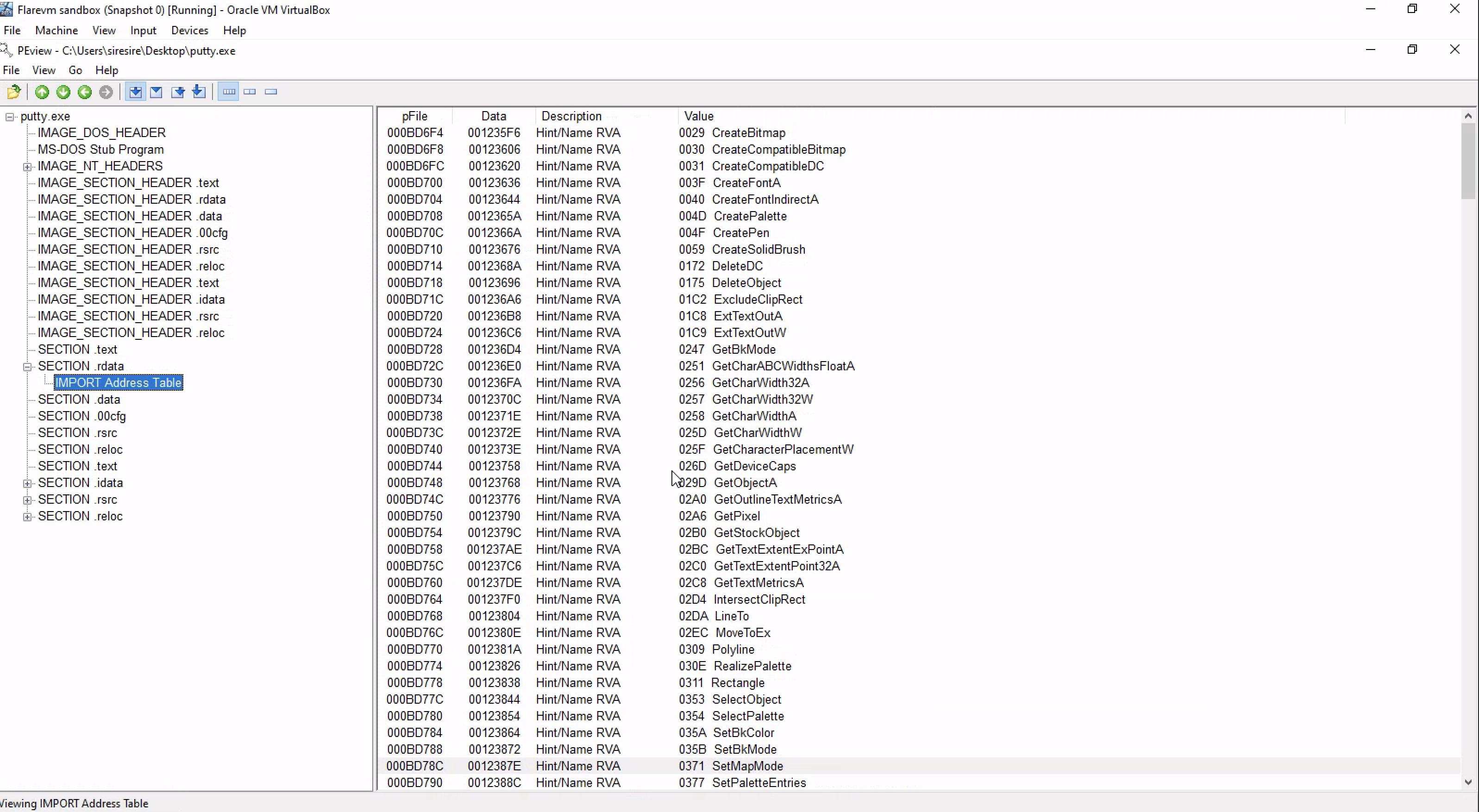Expand the IMAGE_NT_HEADERS tree node
Screen dimensions: 1479x812
(x=27, y=167)
